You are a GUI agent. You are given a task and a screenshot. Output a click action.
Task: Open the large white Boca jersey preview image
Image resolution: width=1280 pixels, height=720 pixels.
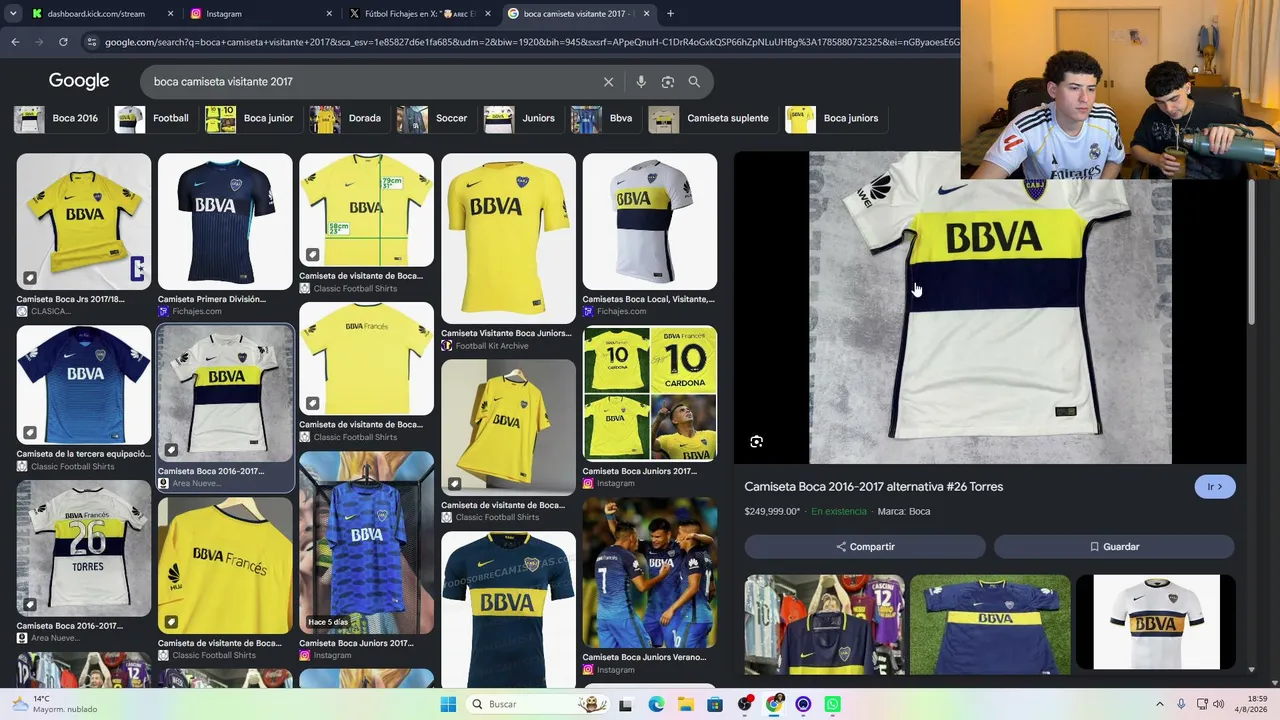click(990, 308)
